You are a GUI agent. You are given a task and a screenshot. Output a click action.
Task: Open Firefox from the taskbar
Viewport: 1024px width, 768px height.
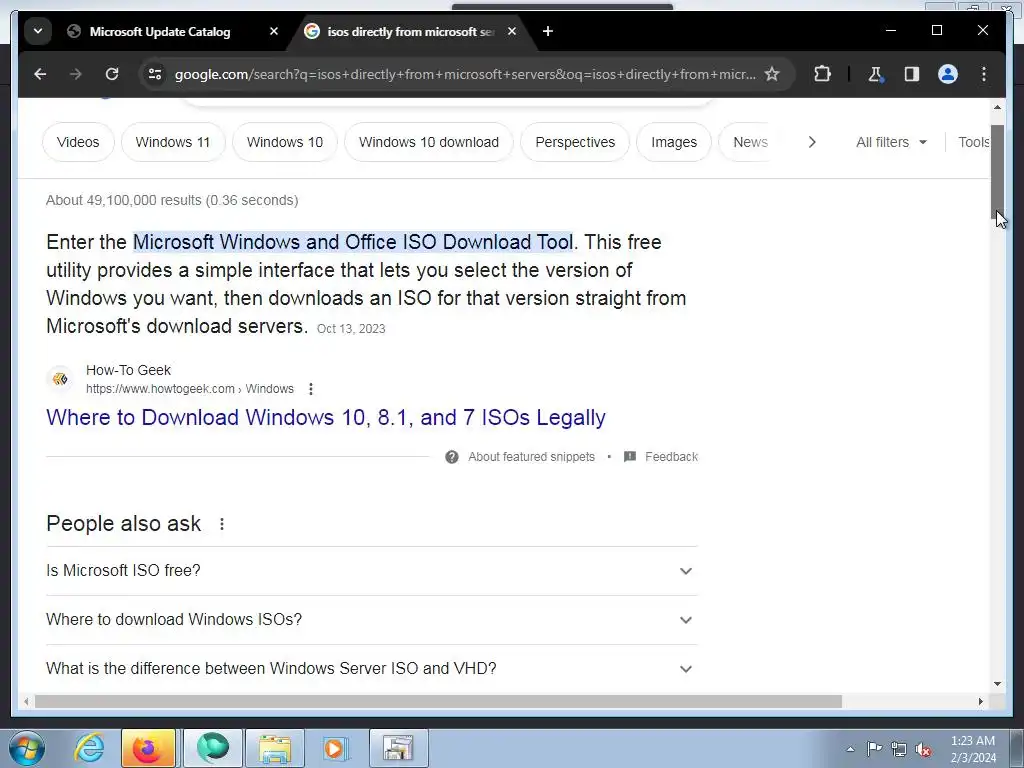pyautogui.click(x=148, y=748)
